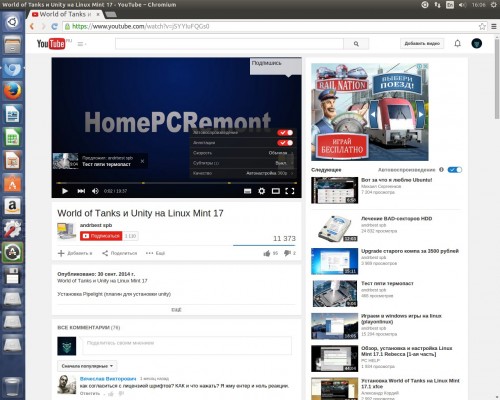Click the Upload video button
The image size is (500, 400).
tap(422, 43)
